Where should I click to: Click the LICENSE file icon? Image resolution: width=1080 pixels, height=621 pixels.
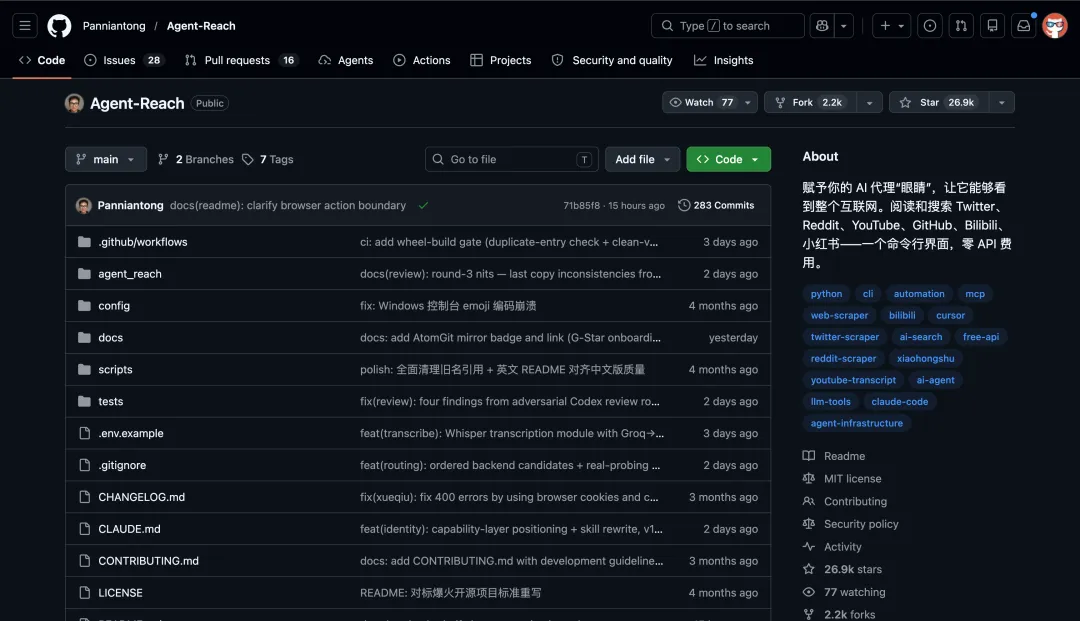84,593
